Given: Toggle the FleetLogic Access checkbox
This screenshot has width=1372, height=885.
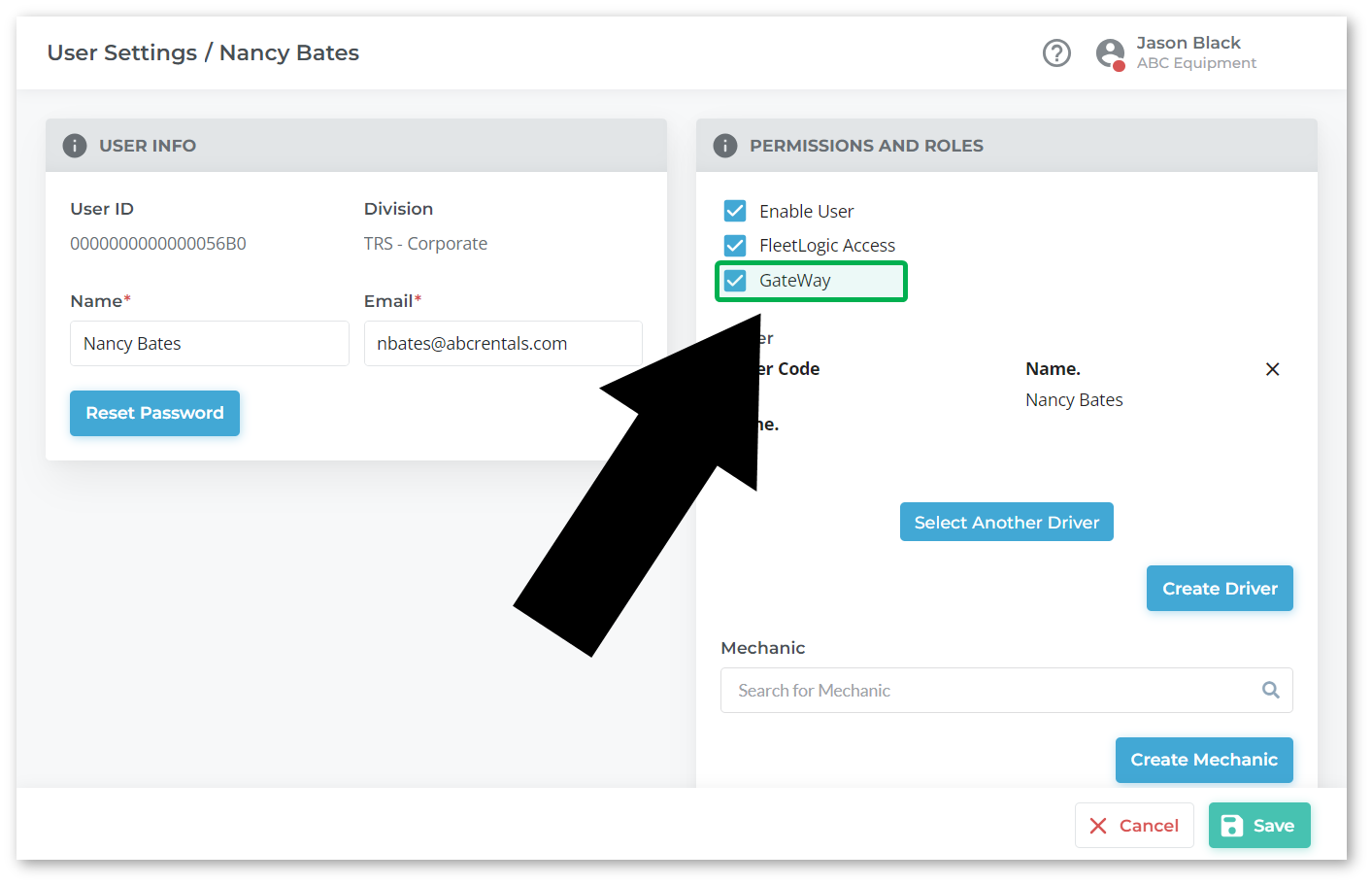Looking at the screenshot, I should pyautogui.click(x=735, y=245).
